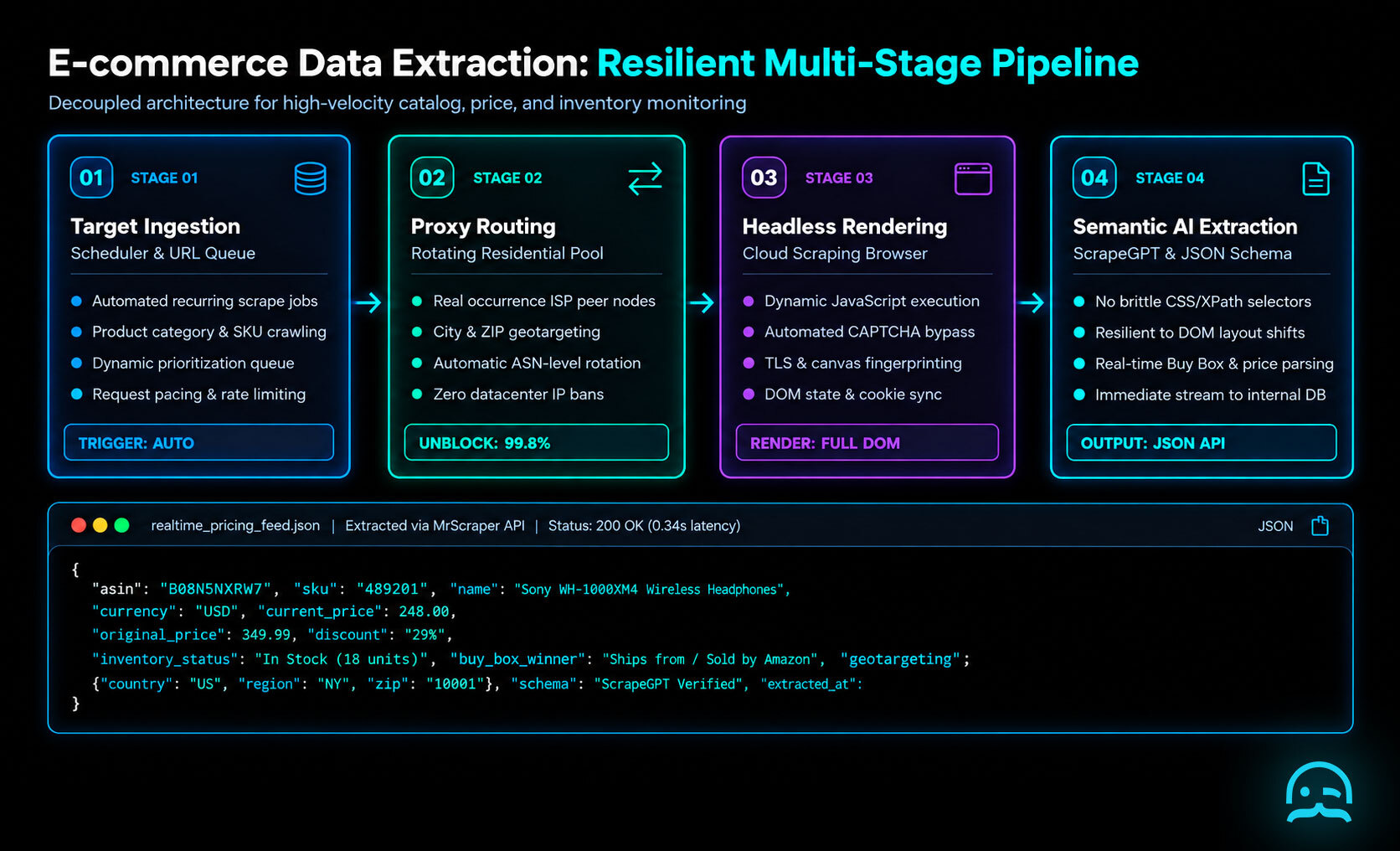1400x851 pixels.
Task: Click the green window dot in code panel
Action: [121, 525]
